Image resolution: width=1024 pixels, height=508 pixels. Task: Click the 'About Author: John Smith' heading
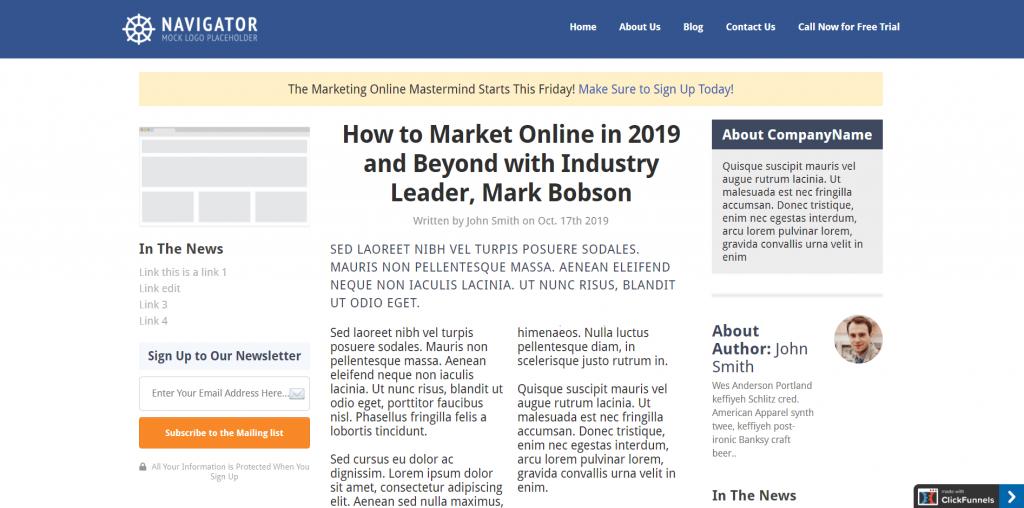(760, 348)
